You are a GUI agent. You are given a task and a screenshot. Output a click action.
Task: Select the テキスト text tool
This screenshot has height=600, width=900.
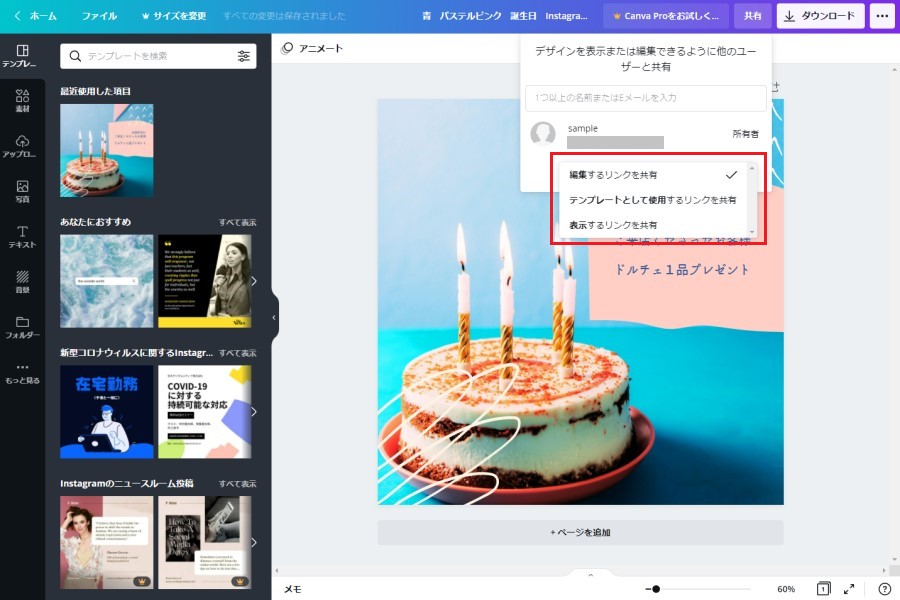click(22, 236)
